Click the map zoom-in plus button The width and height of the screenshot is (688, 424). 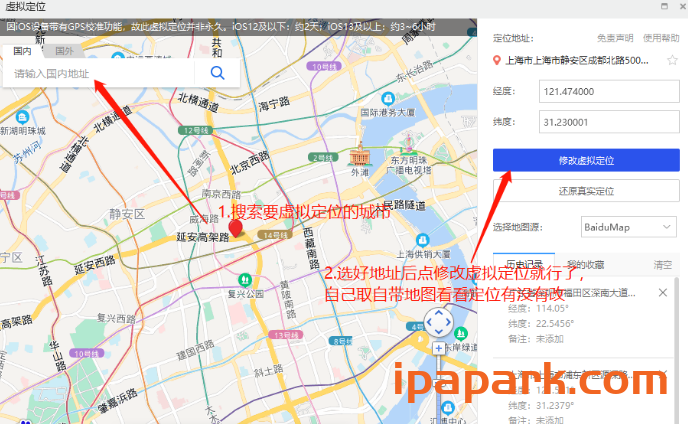point(438,349)
